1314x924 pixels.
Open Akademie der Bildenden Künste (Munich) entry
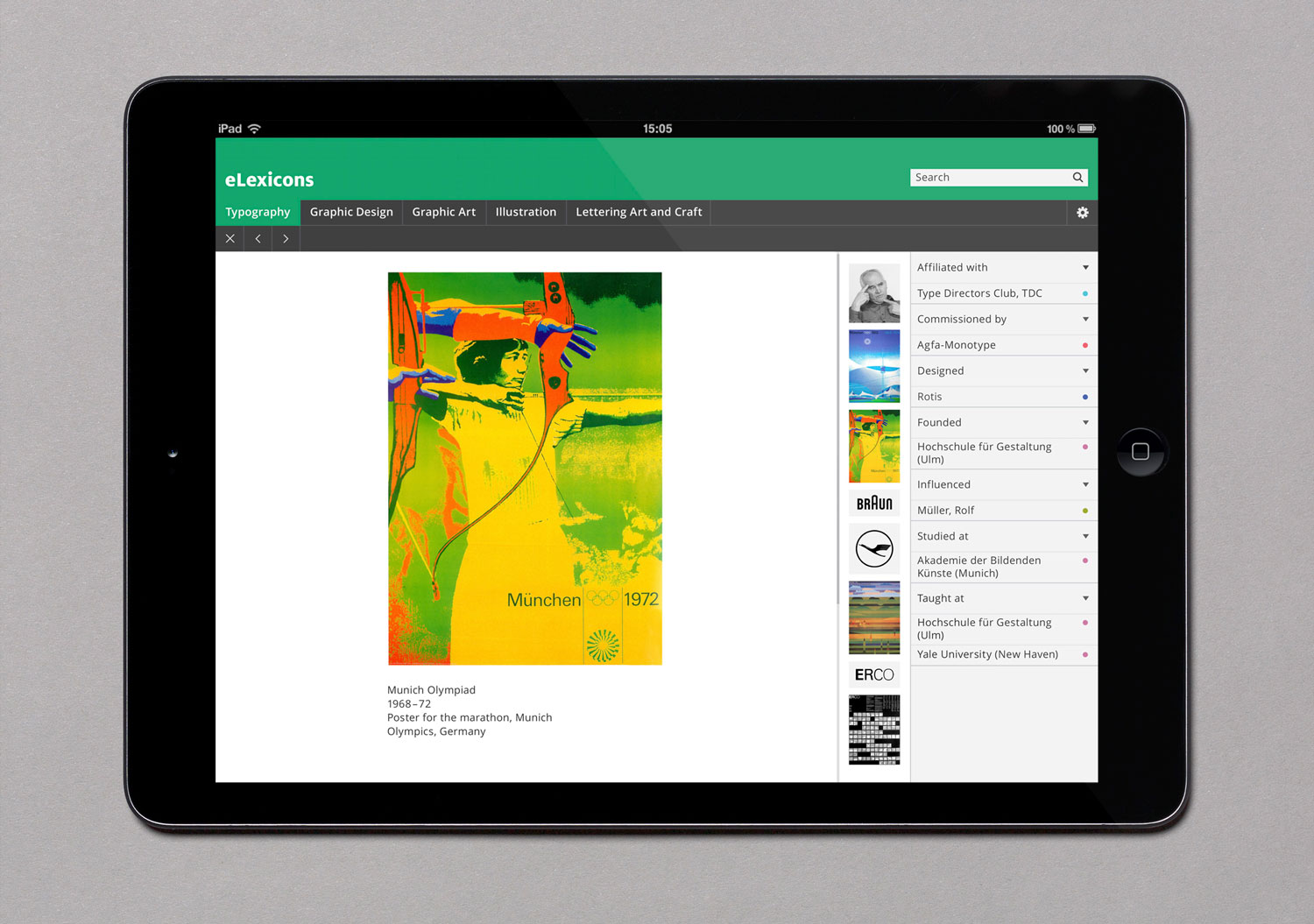click(1004, 567)
